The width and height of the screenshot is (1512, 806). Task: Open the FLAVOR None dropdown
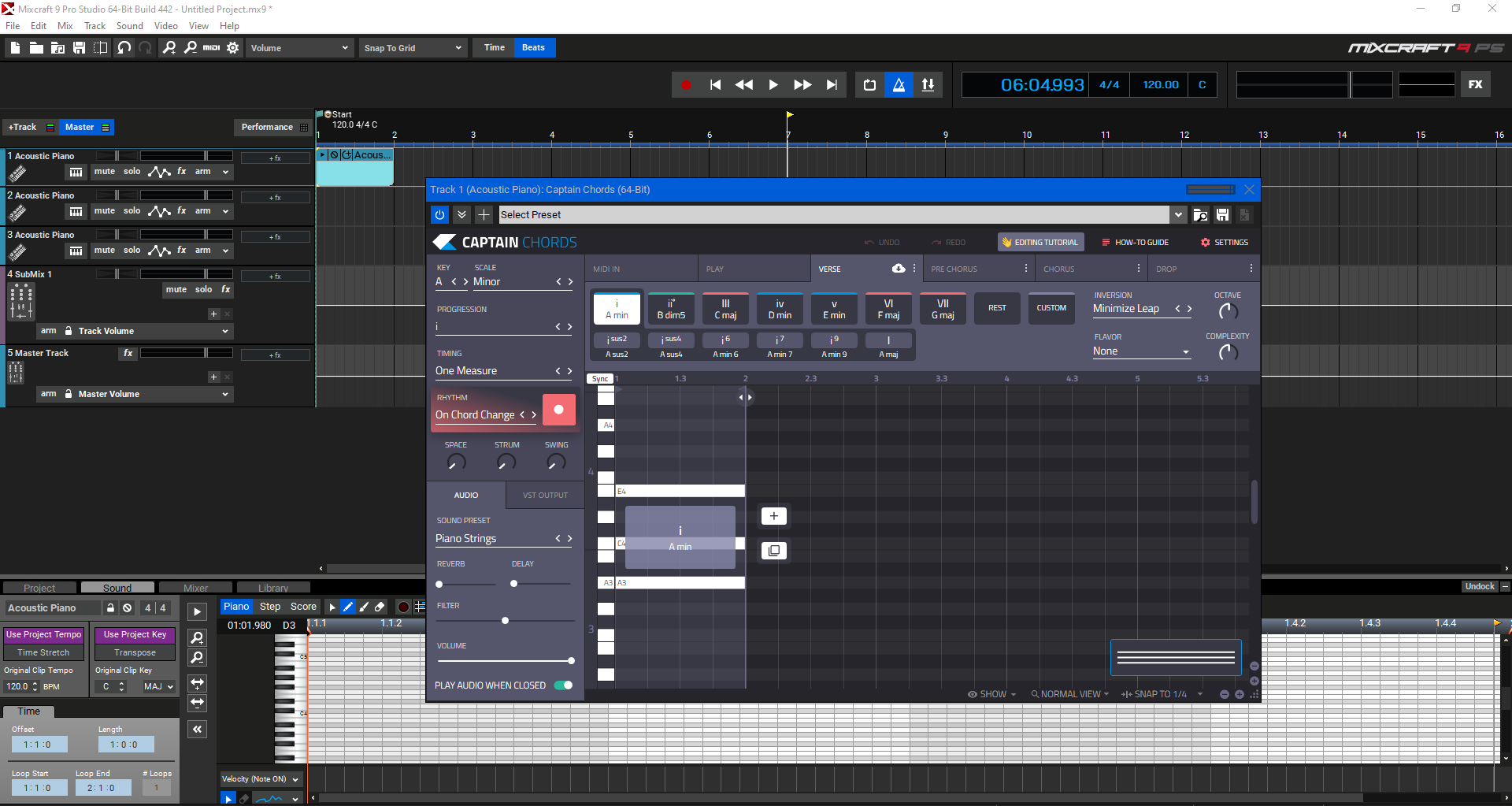pyautogui.click(x=1141, y=351)
